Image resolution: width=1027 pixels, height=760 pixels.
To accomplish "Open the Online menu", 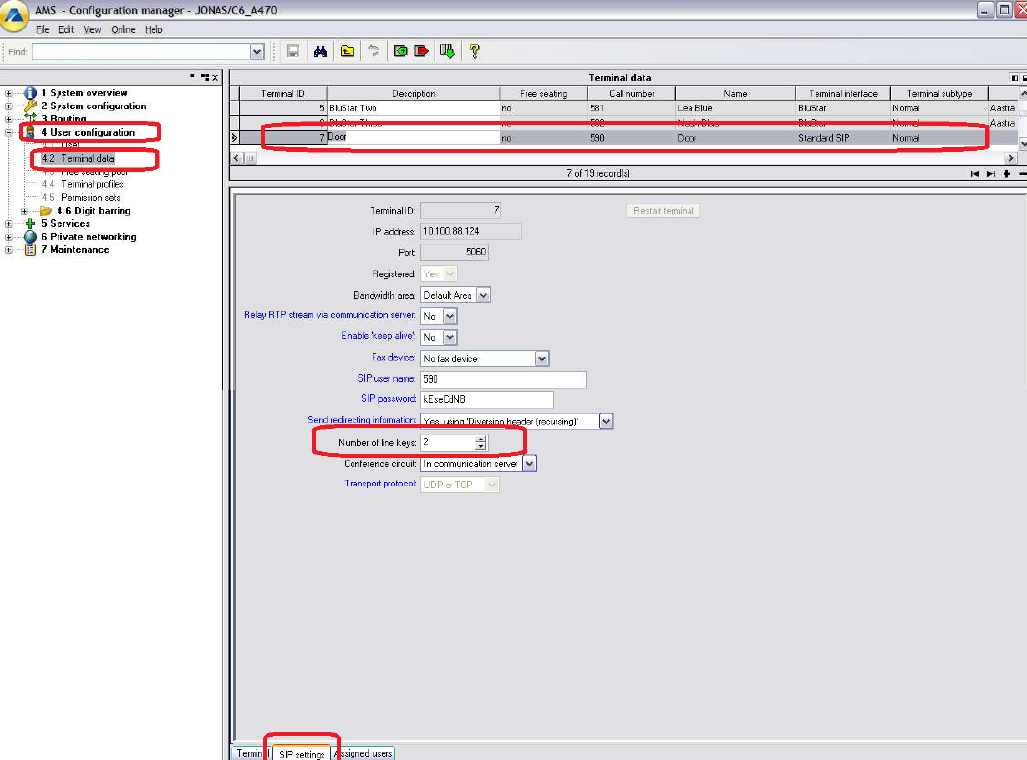I will 123,30.
